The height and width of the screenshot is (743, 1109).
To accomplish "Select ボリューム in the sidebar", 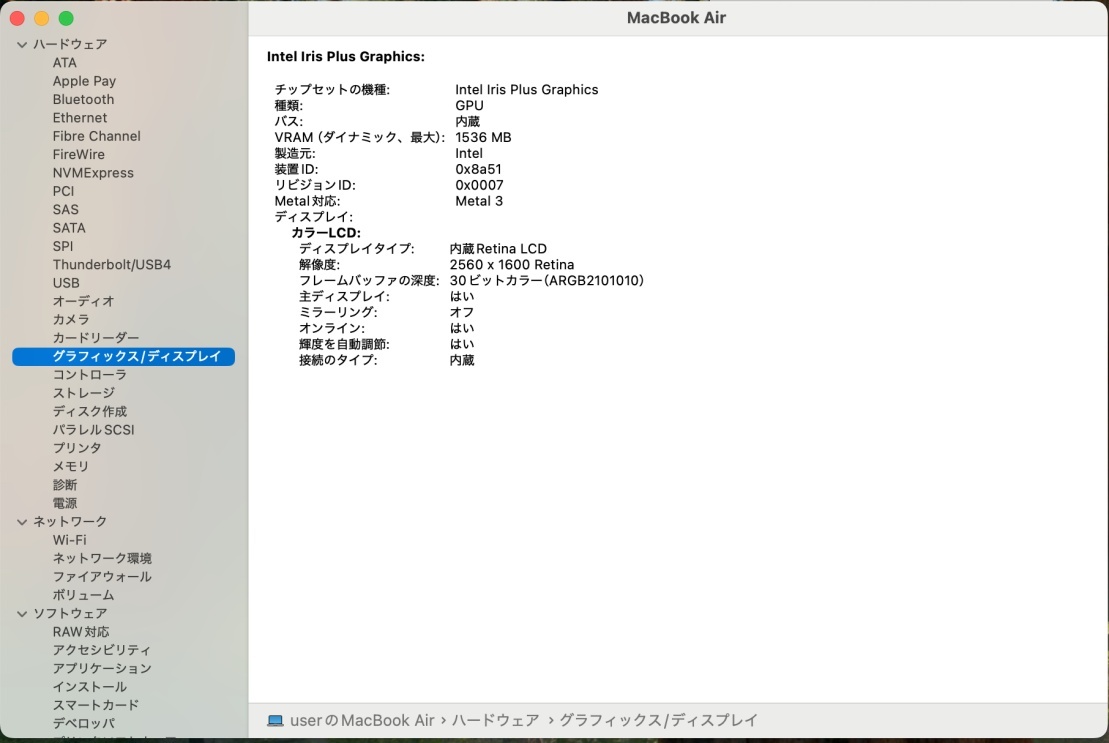I will [83, 595].
